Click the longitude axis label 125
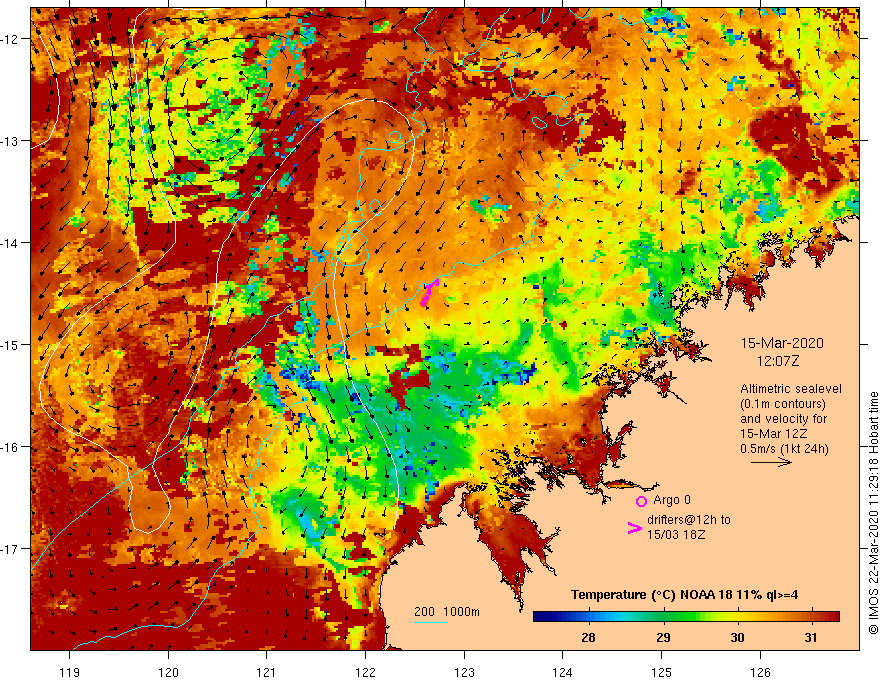The image size is (880, 680). click(662, 672)
